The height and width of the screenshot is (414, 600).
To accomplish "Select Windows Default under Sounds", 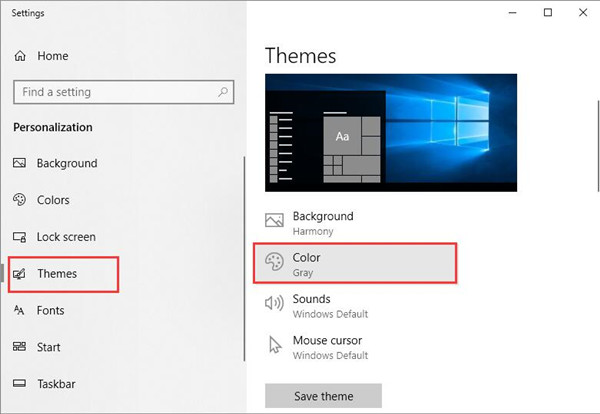I will tap(330, 314).
